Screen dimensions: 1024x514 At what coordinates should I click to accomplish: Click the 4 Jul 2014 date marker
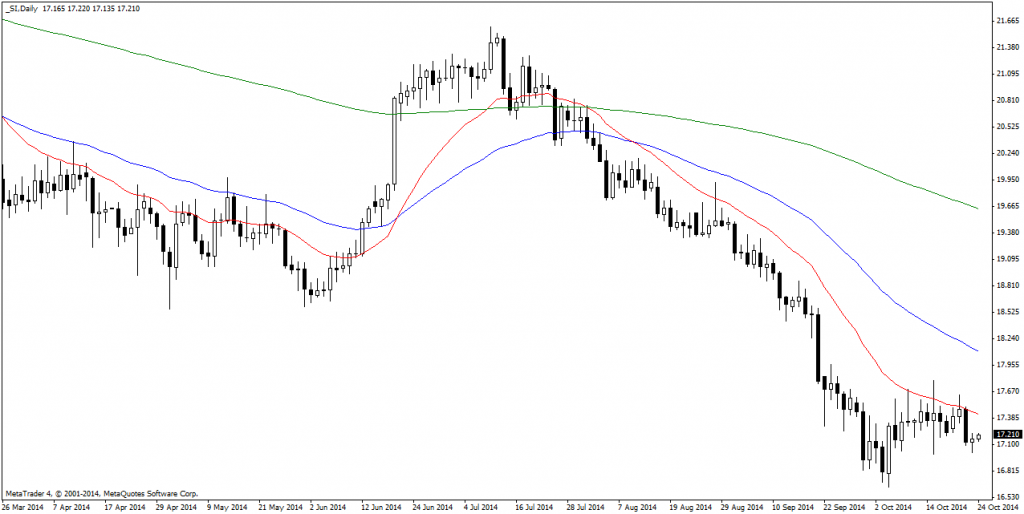point(485,507)
